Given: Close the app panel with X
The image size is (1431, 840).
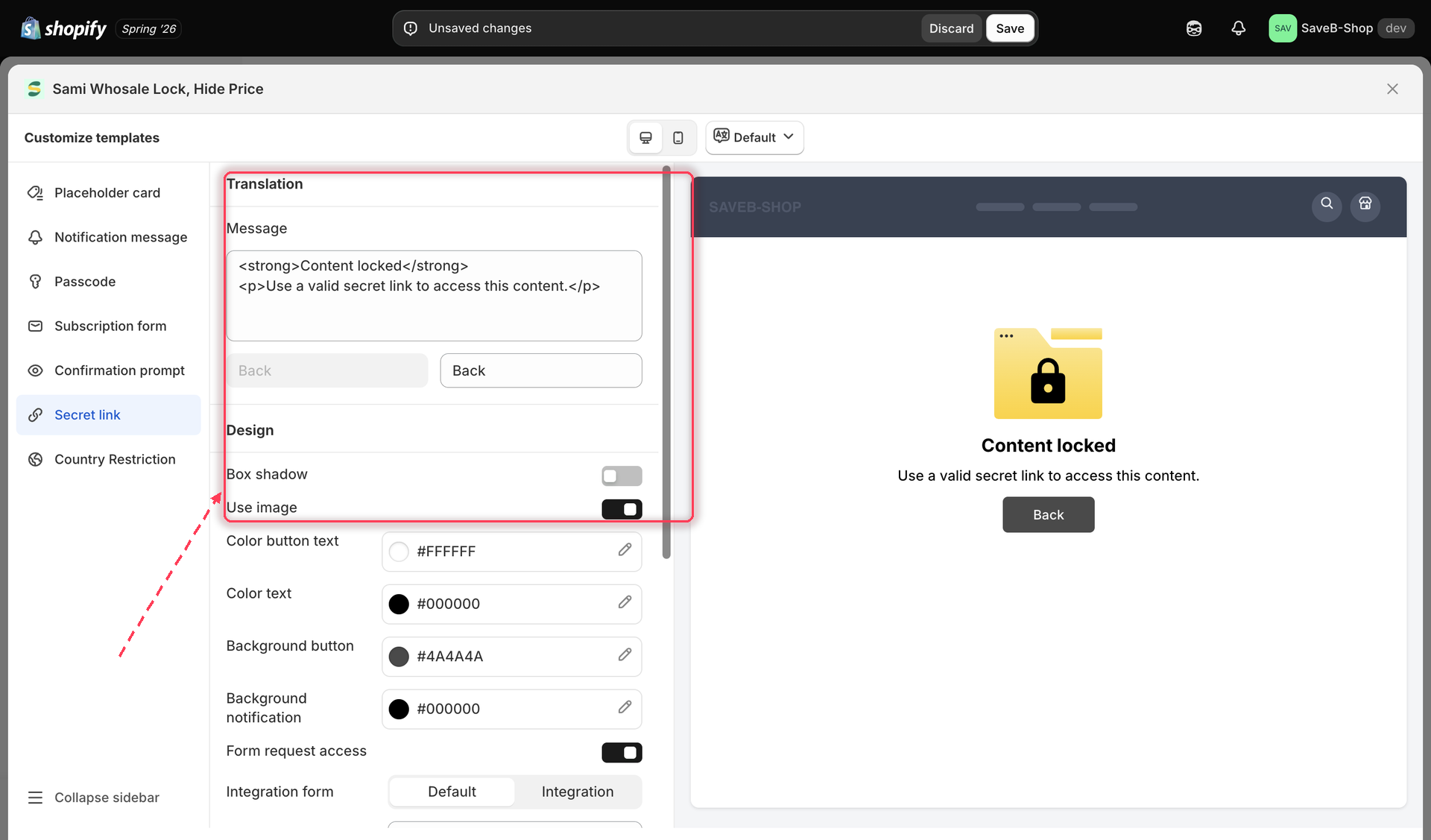Looking at the screenshot, I should click(x=1392, y=89).
